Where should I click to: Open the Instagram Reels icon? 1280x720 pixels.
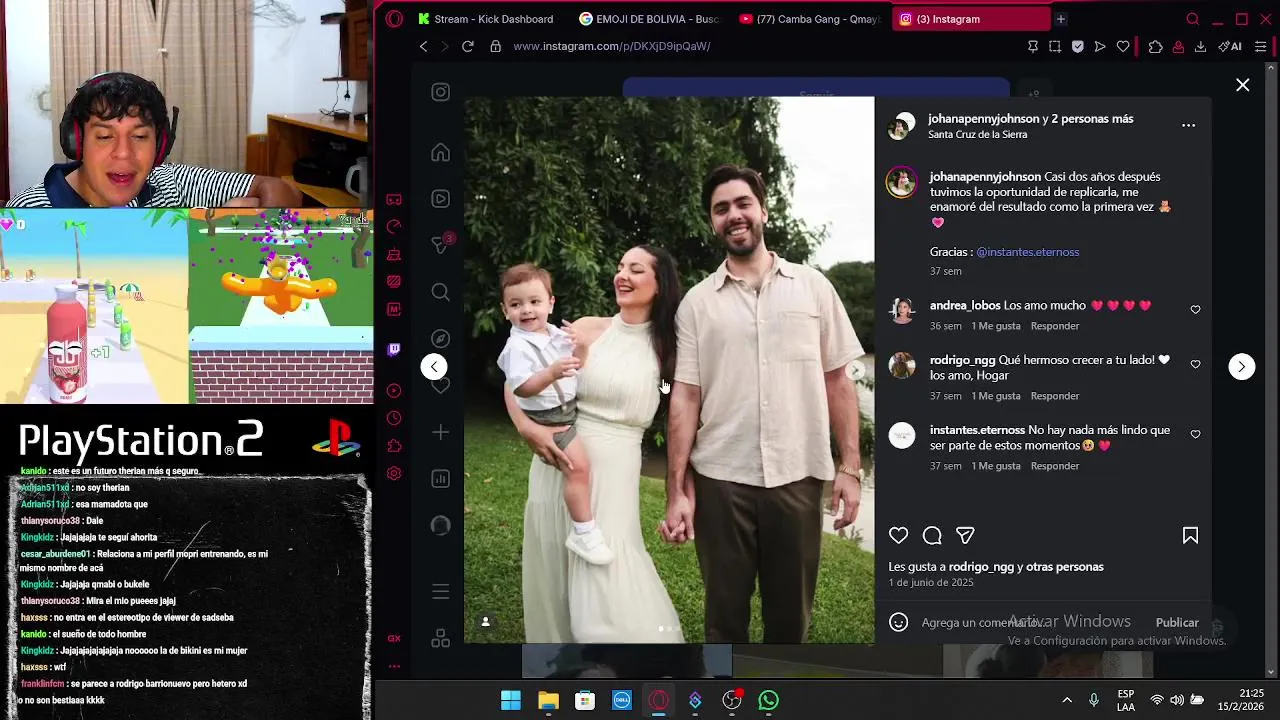(x=440, y=199)
